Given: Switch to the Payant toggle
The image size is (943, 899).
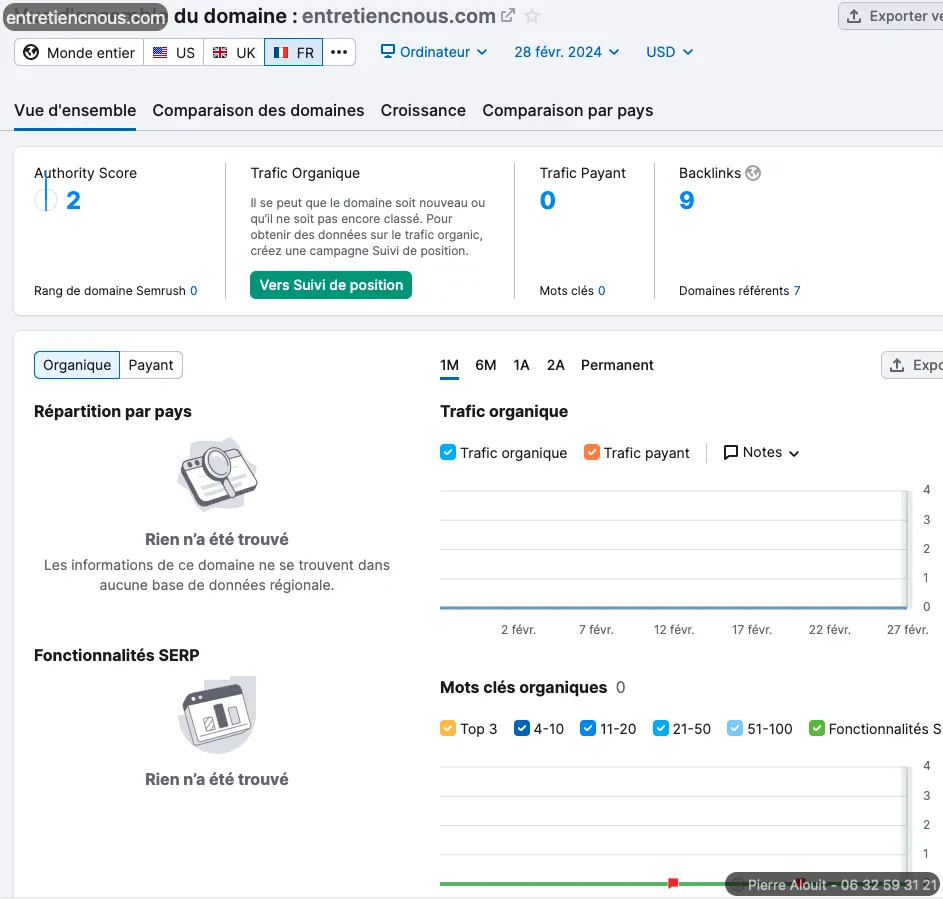Looking at the screenshot, I should coord(151,365).
